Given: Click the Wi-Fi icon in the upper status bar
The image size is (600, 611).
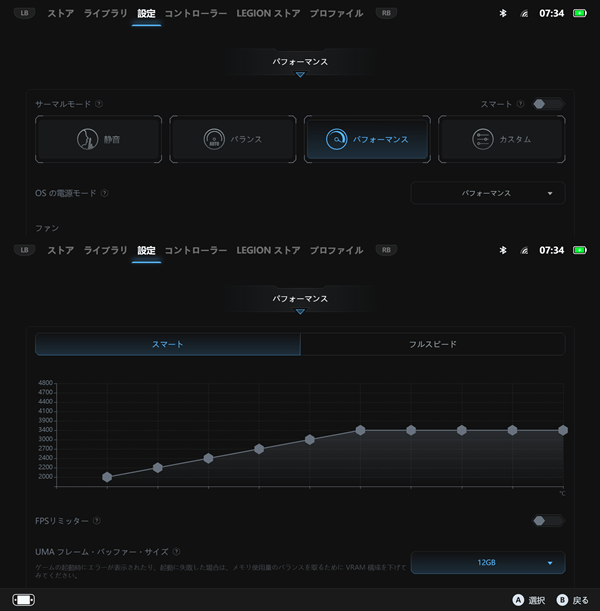Looking at the screenshot, I should tap(524, 14).
